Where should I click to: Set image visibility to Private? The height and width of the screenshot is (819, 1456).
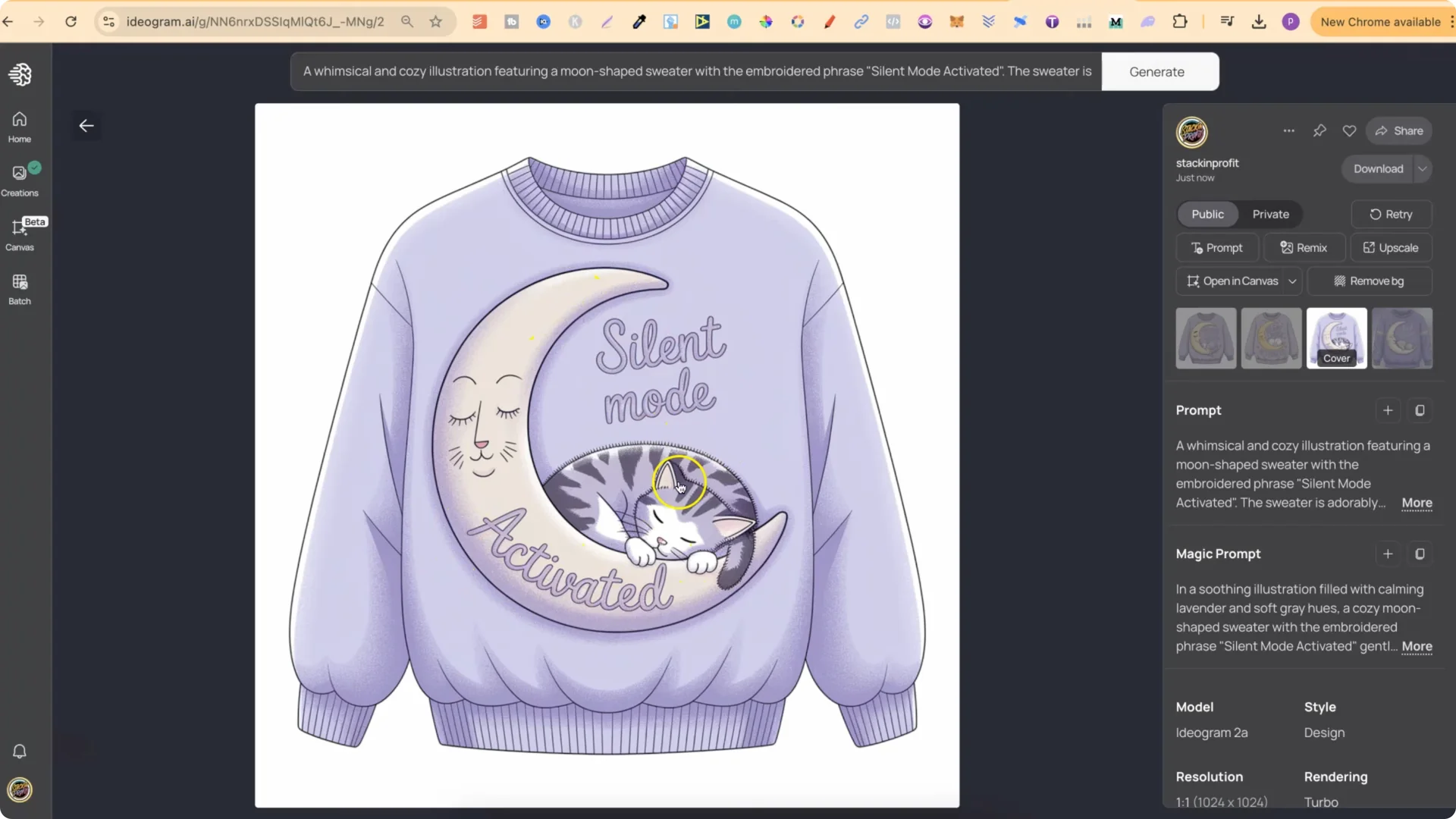1270,215
